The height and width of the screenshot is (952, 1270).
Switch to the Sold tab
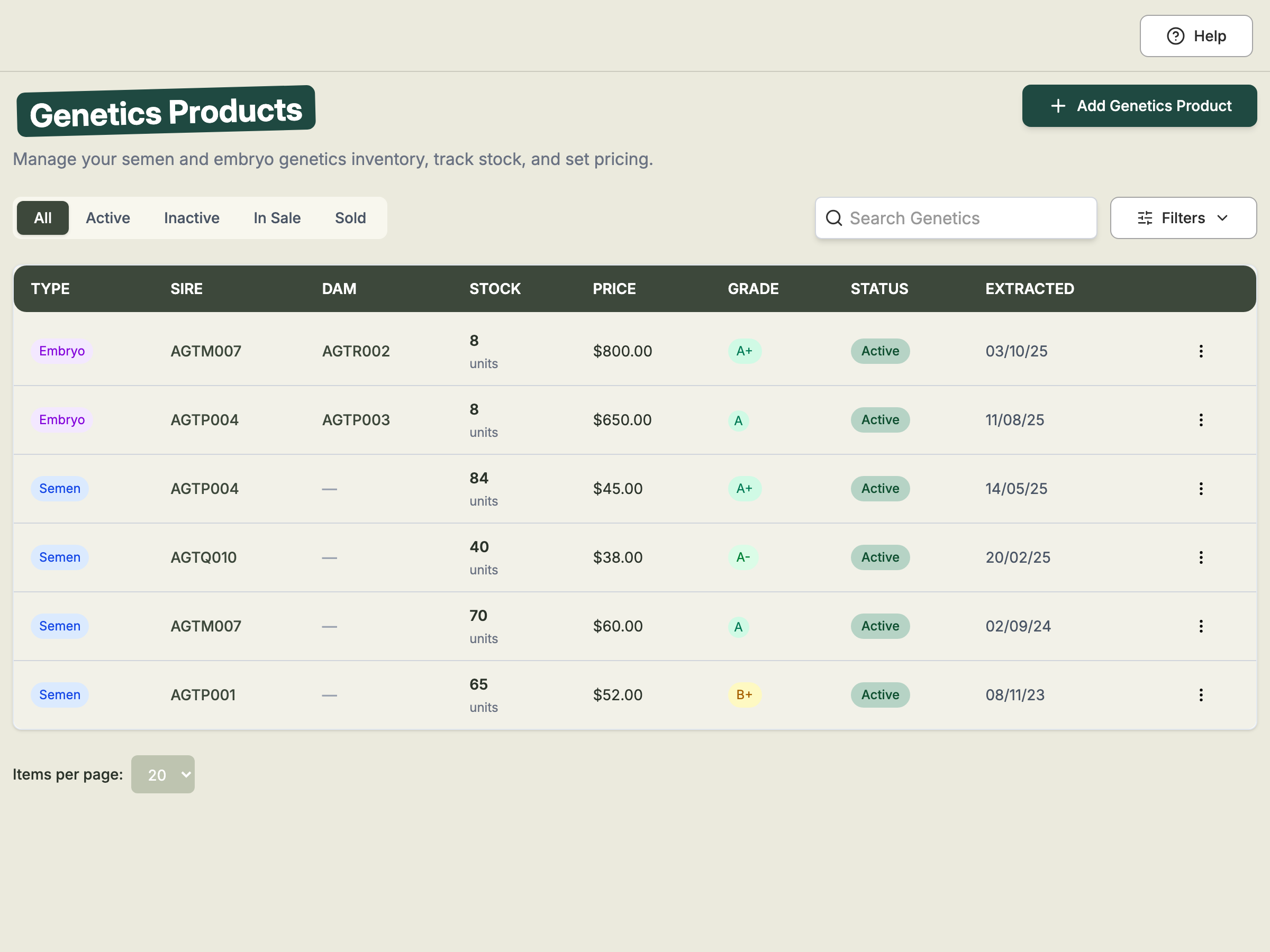point(350,218)
